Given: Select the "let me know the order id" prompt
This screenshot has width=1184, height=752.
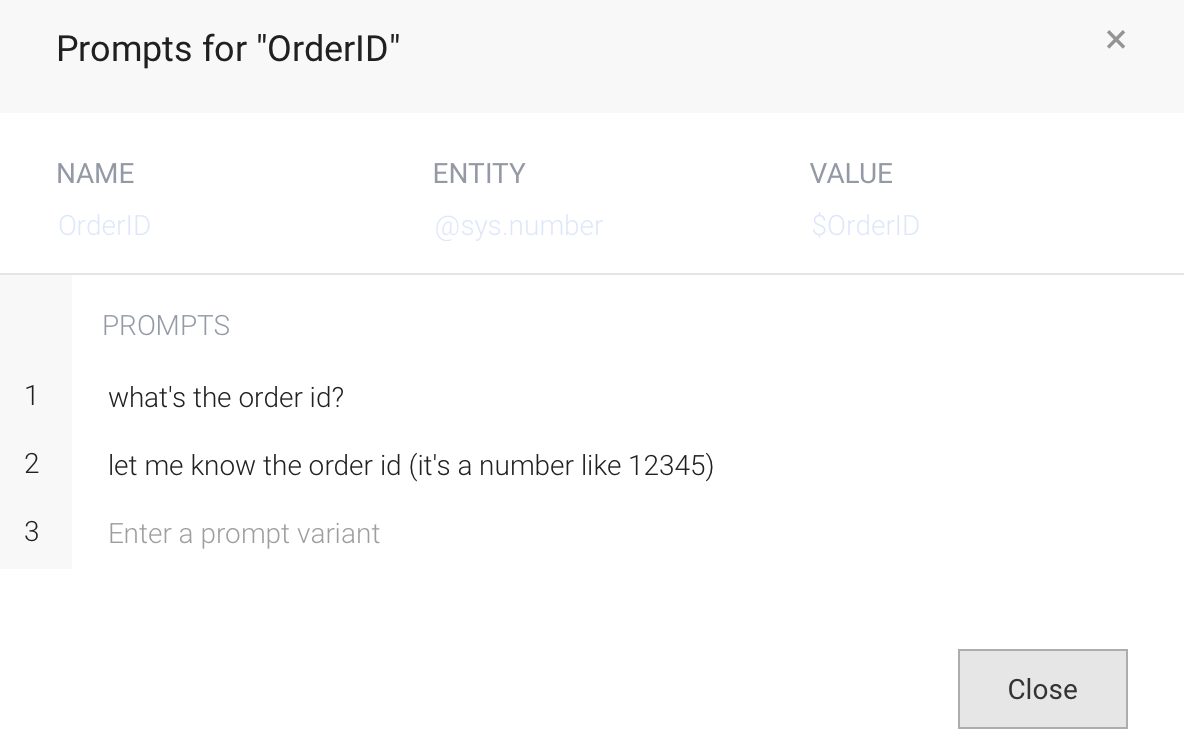Looking at the screenshot, I should point(411,465).
